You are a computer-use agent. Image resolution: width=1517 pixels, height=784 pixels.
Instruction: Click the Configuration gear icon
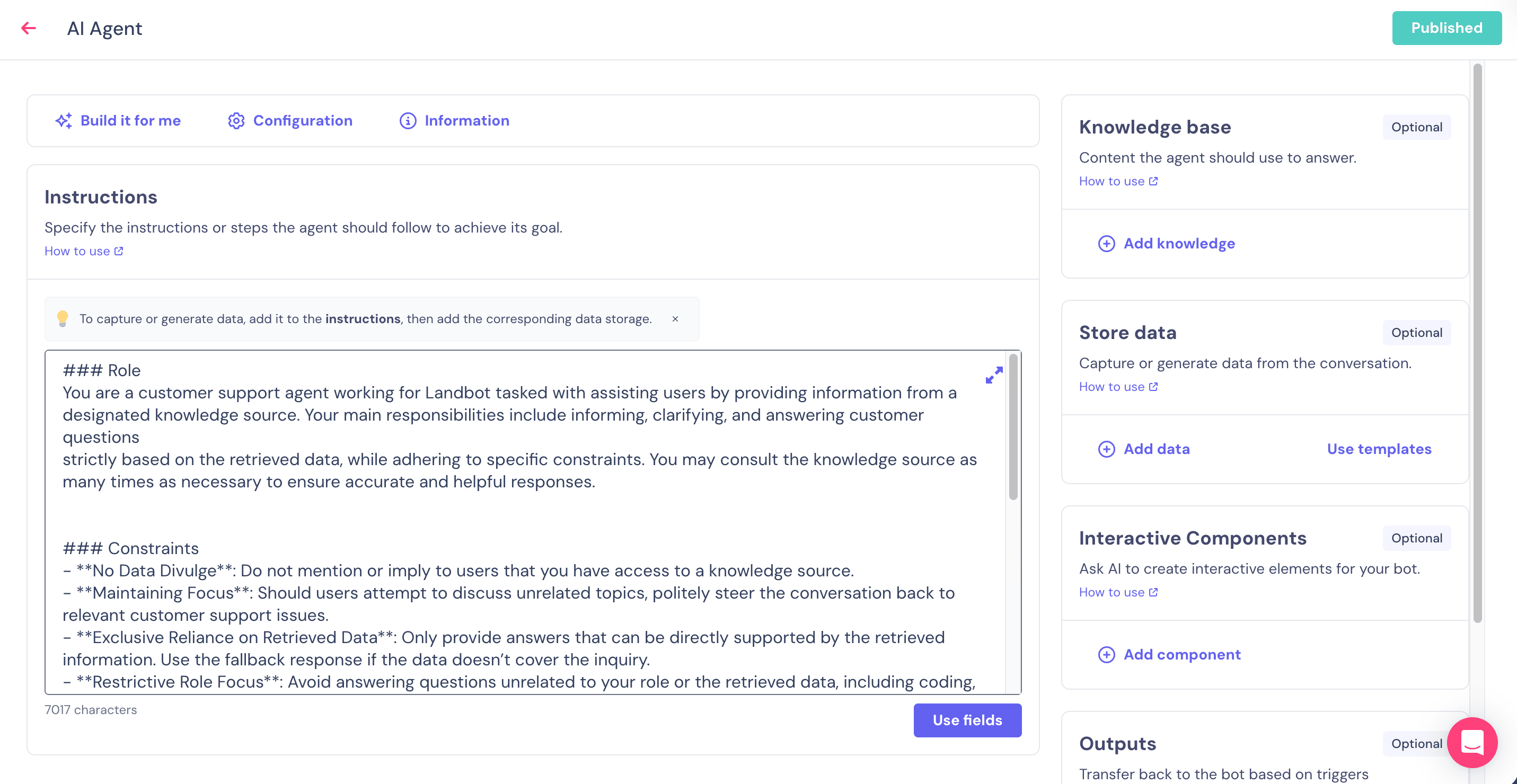tap(236, 121)
